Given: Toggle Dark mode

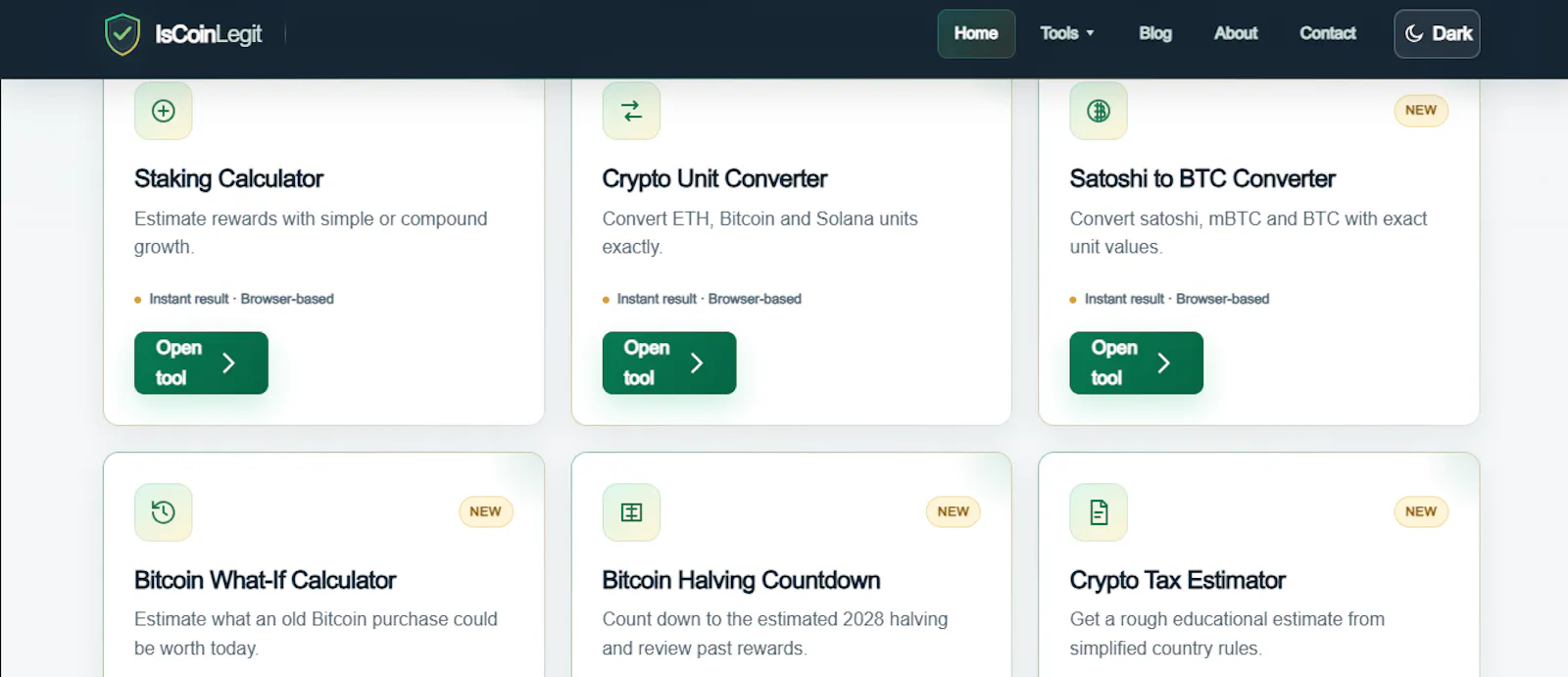Looking at the screenshot, I should pos(1437,33).
